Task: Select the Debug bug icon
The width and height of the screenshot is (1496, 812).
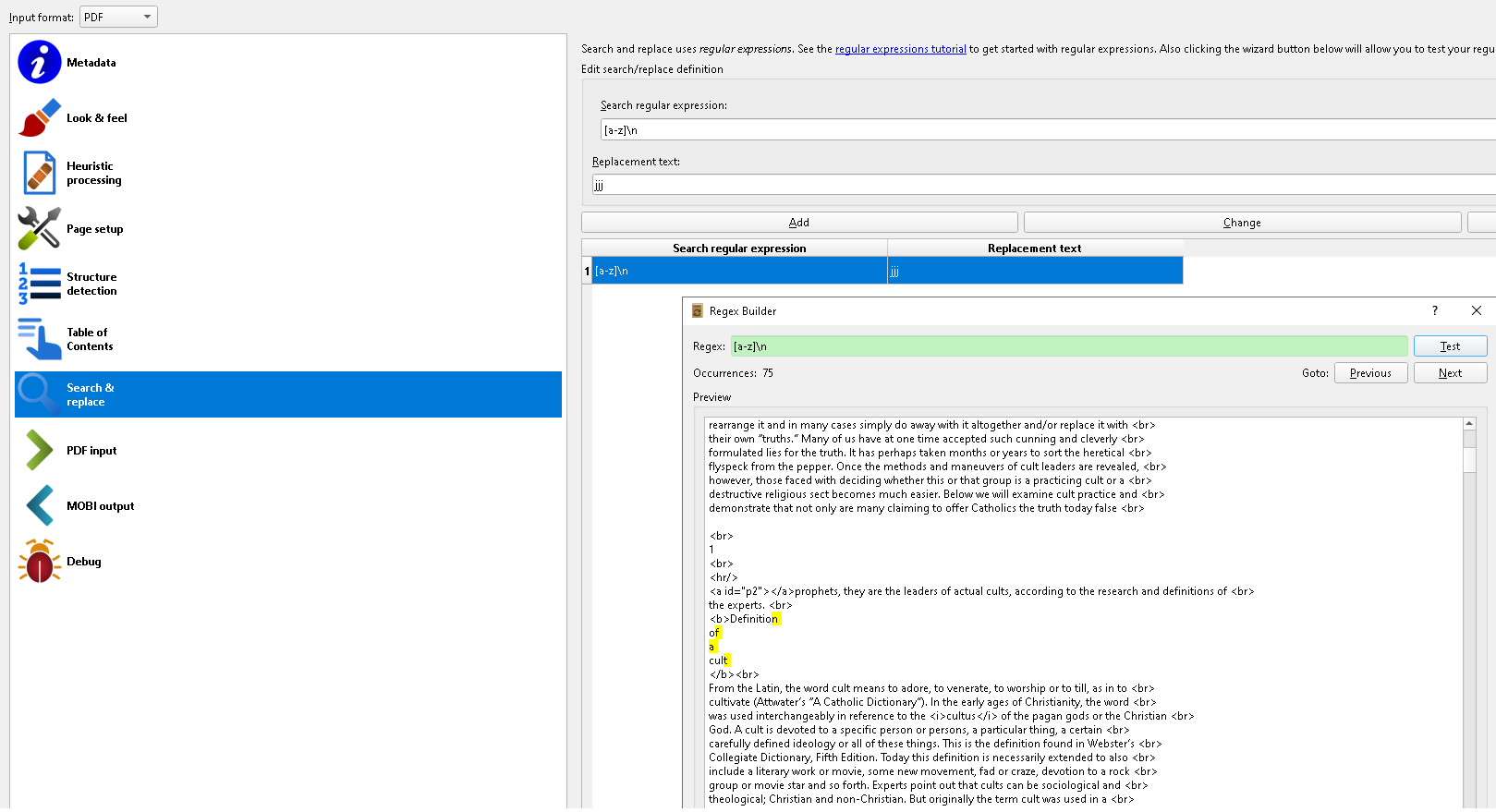Action: [39, 562]
